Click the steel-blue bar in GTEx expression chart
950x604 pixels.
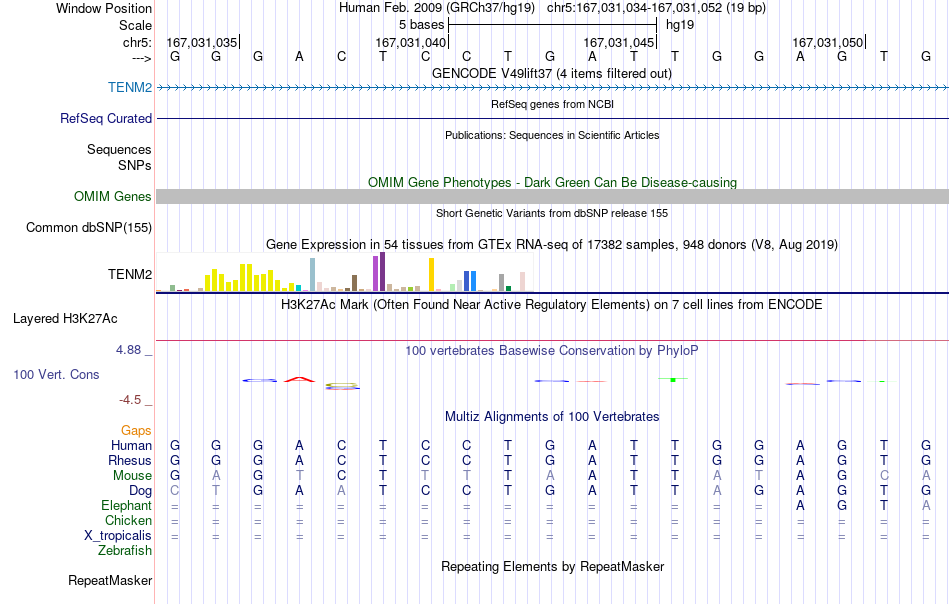tap(312, 274)
